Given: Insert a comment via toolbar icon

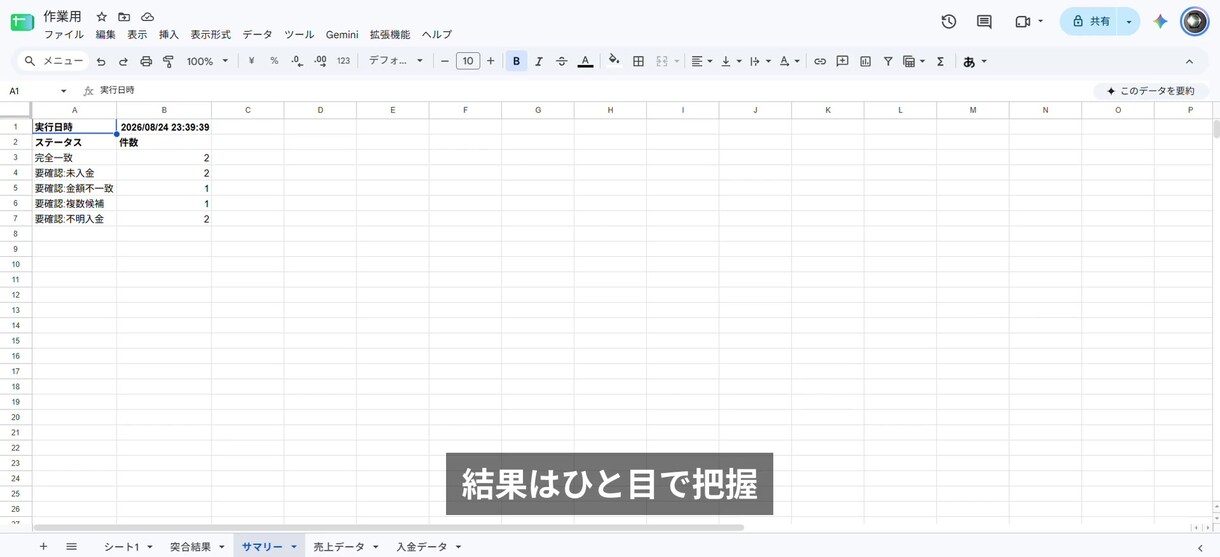Looking at the screenshot, I should pyautogui.click(x=842, y=61).
